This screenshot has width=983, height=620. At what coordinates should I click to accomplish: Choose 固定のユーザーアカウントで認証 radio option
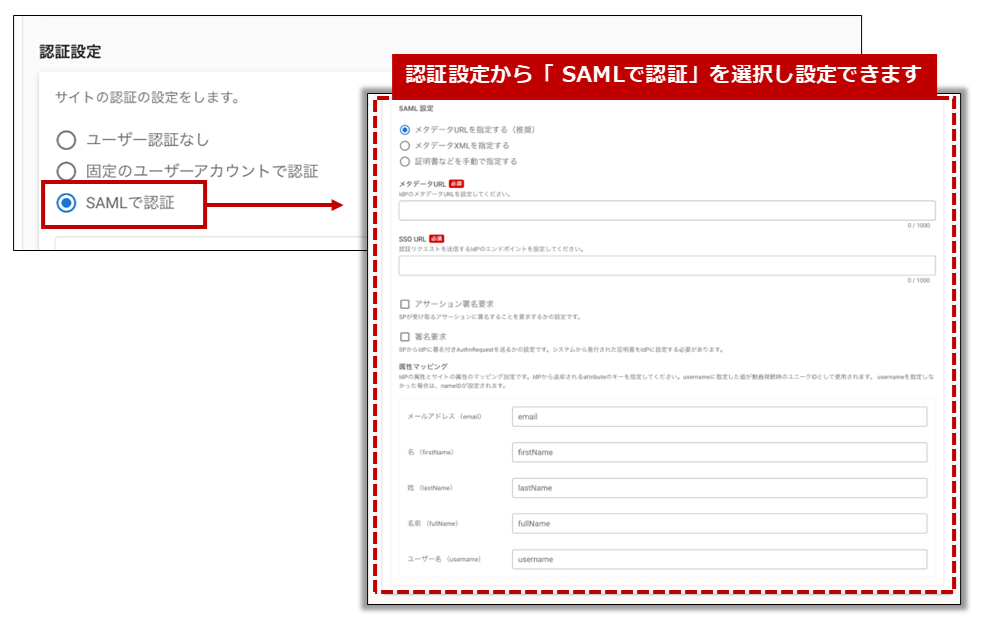pos(66,171)
